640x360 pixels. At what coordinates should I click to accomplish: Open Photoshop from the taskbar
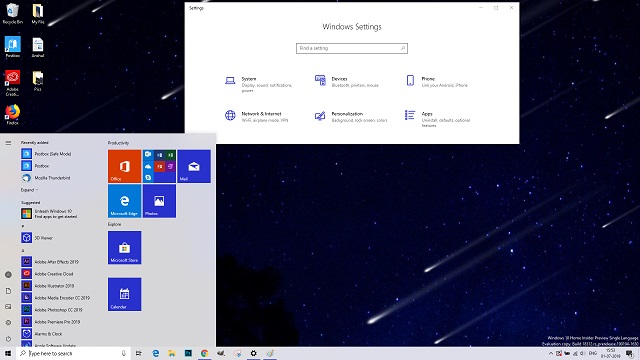point(188,353)
